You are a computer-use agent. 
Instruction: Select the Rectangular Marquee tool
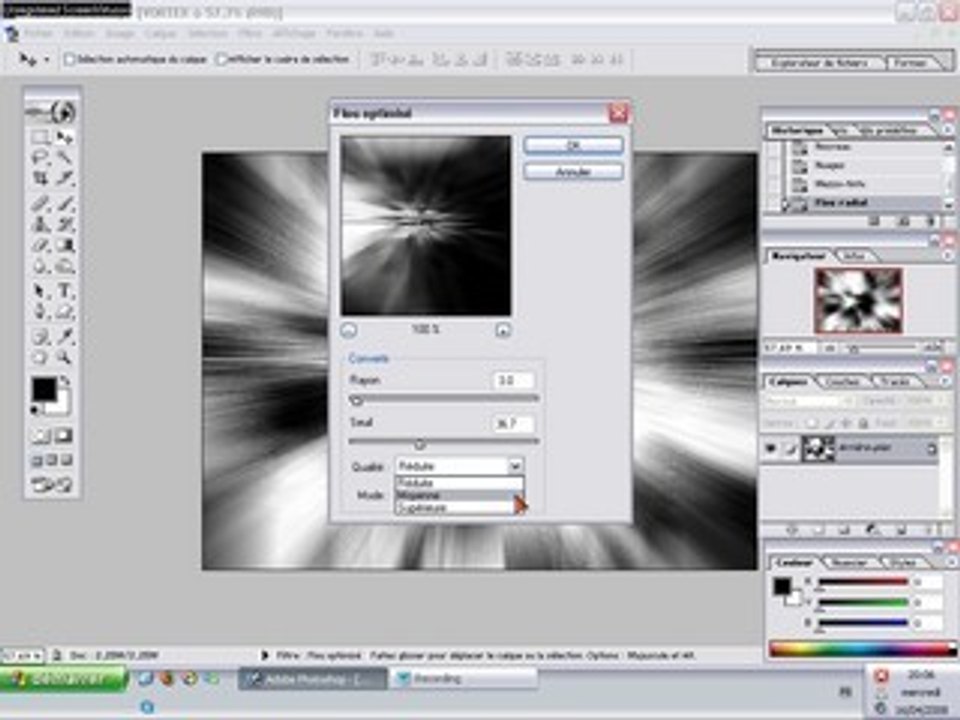click(40, 138)
